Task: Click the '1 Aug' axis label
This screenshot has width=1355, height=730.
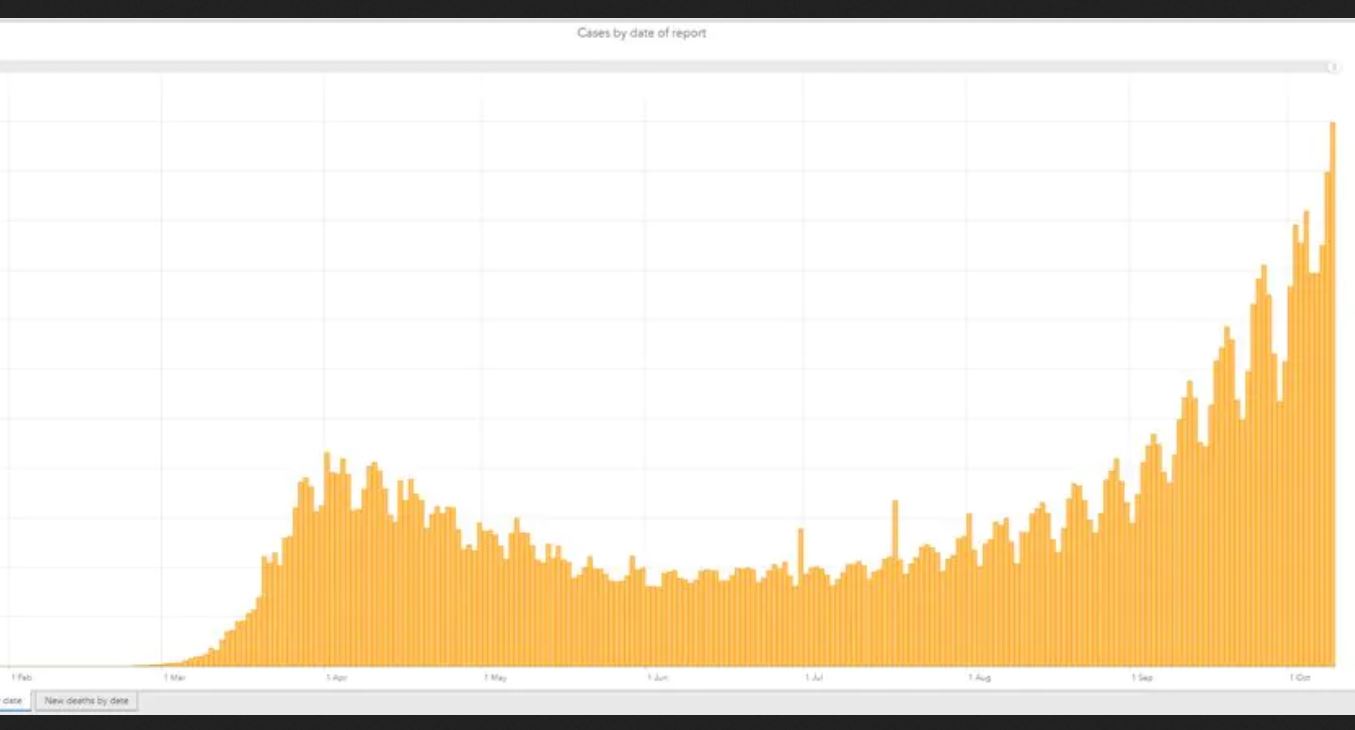Action: [x=979, y=678]
